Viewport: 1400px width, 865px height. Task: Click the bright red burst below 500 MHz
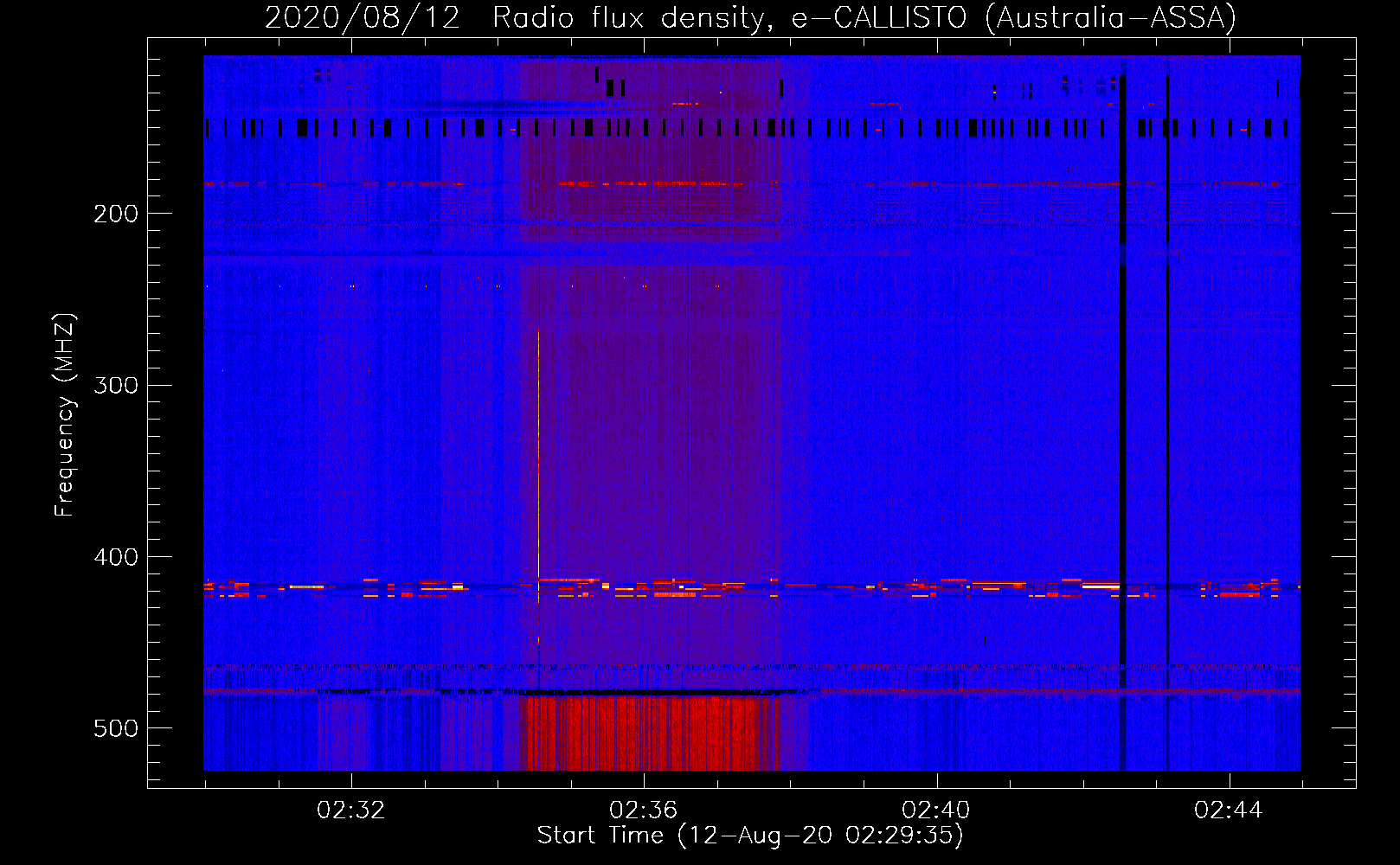[649, 734]
